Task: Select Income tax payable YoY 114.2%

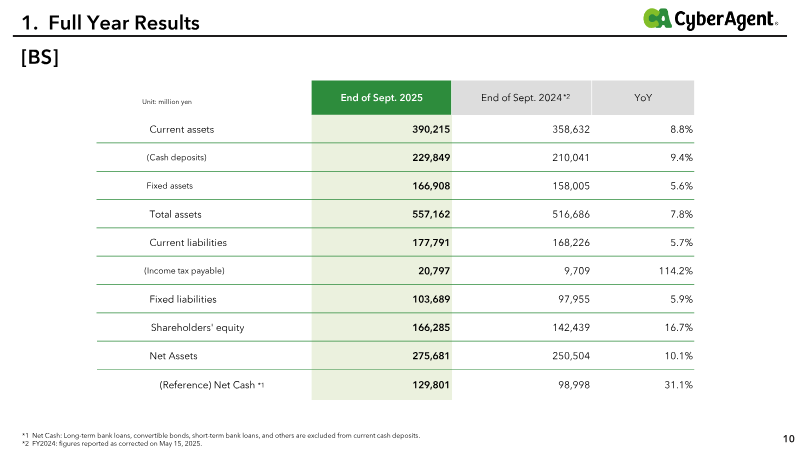Action: pos(673,271)
